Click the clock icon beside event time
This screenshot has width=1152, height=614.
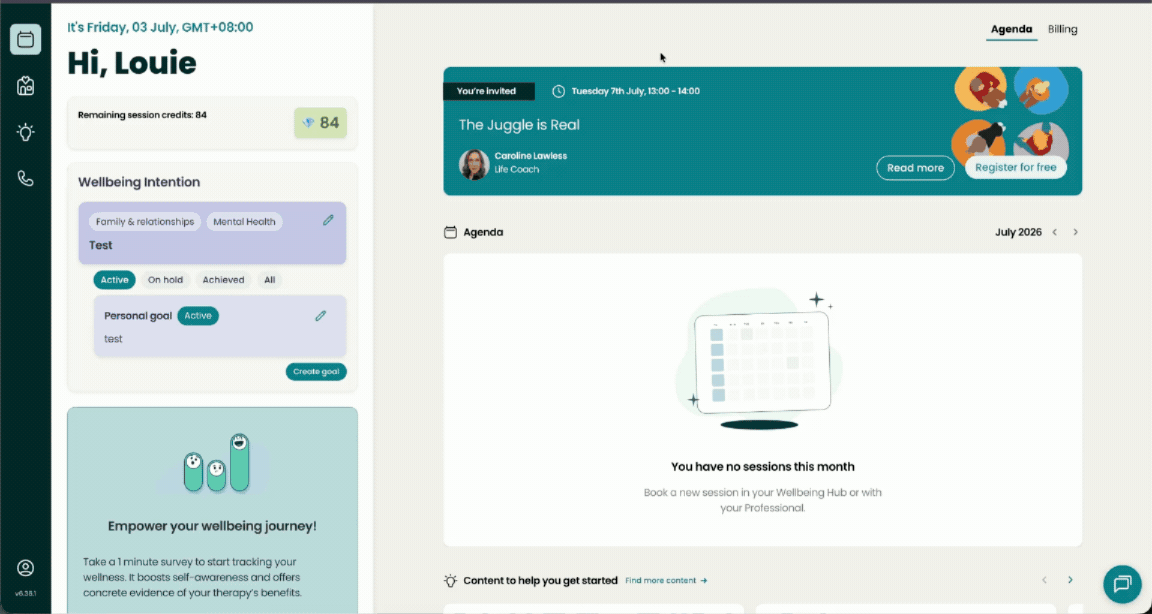coord(559,91)
